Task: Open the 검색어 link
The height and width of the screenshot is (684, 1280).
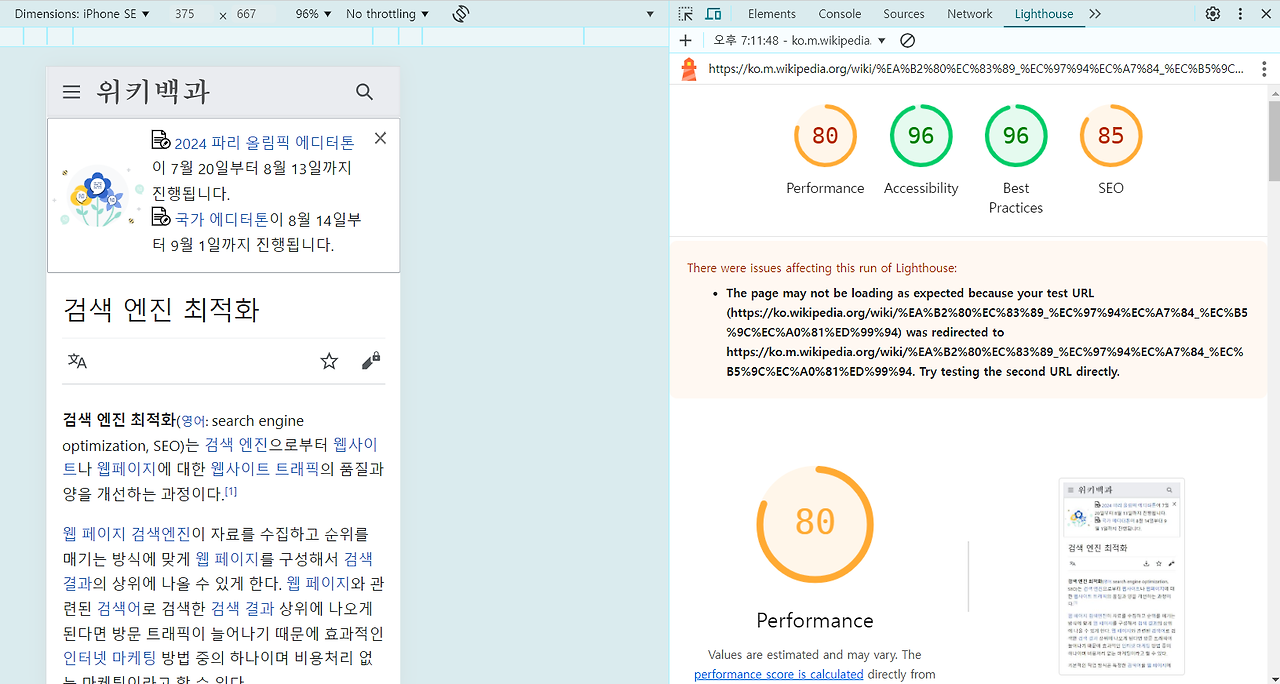Action: tap(119, 608)
